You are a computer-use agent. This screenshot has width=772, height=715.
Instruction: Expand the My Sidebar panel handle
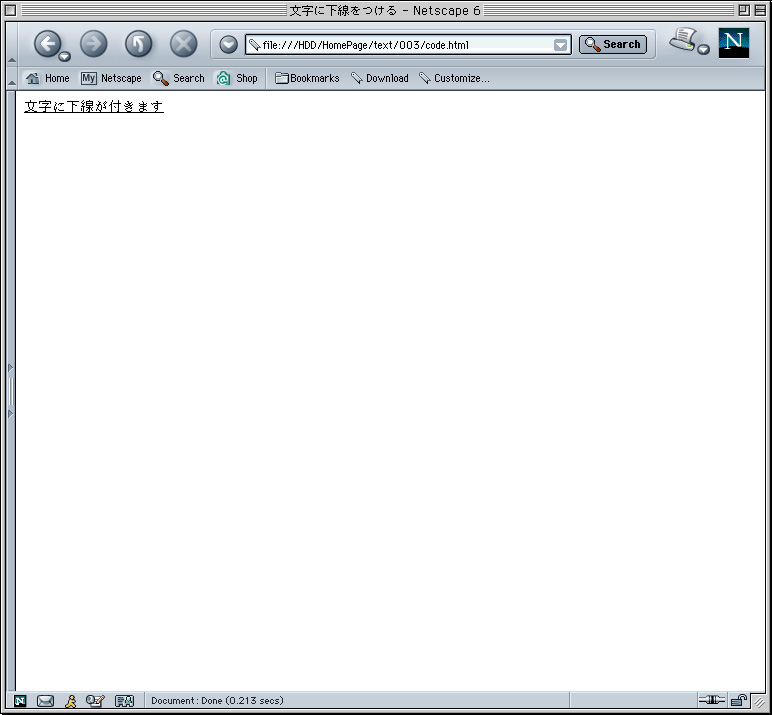[11, 390]
